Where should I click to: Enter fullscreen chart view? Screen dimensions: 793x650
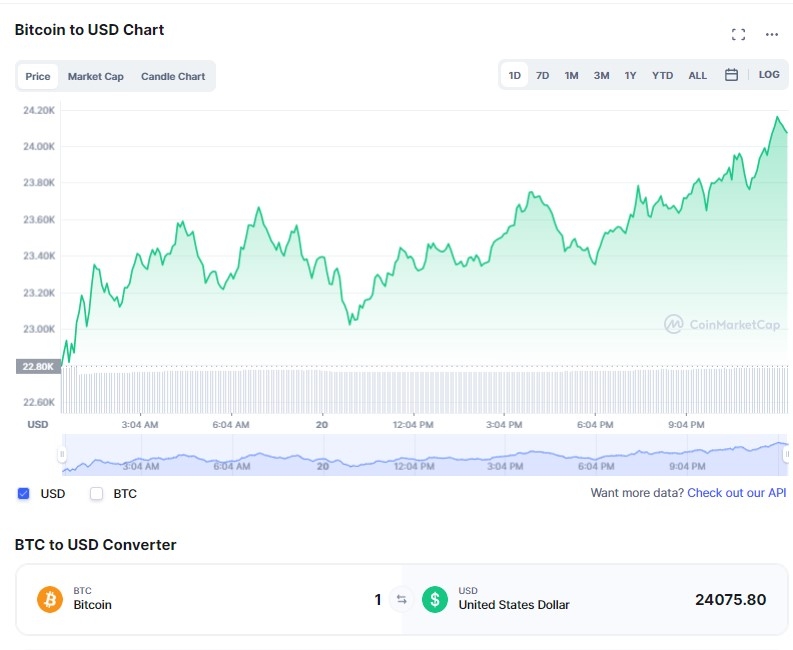pos(738,35)
